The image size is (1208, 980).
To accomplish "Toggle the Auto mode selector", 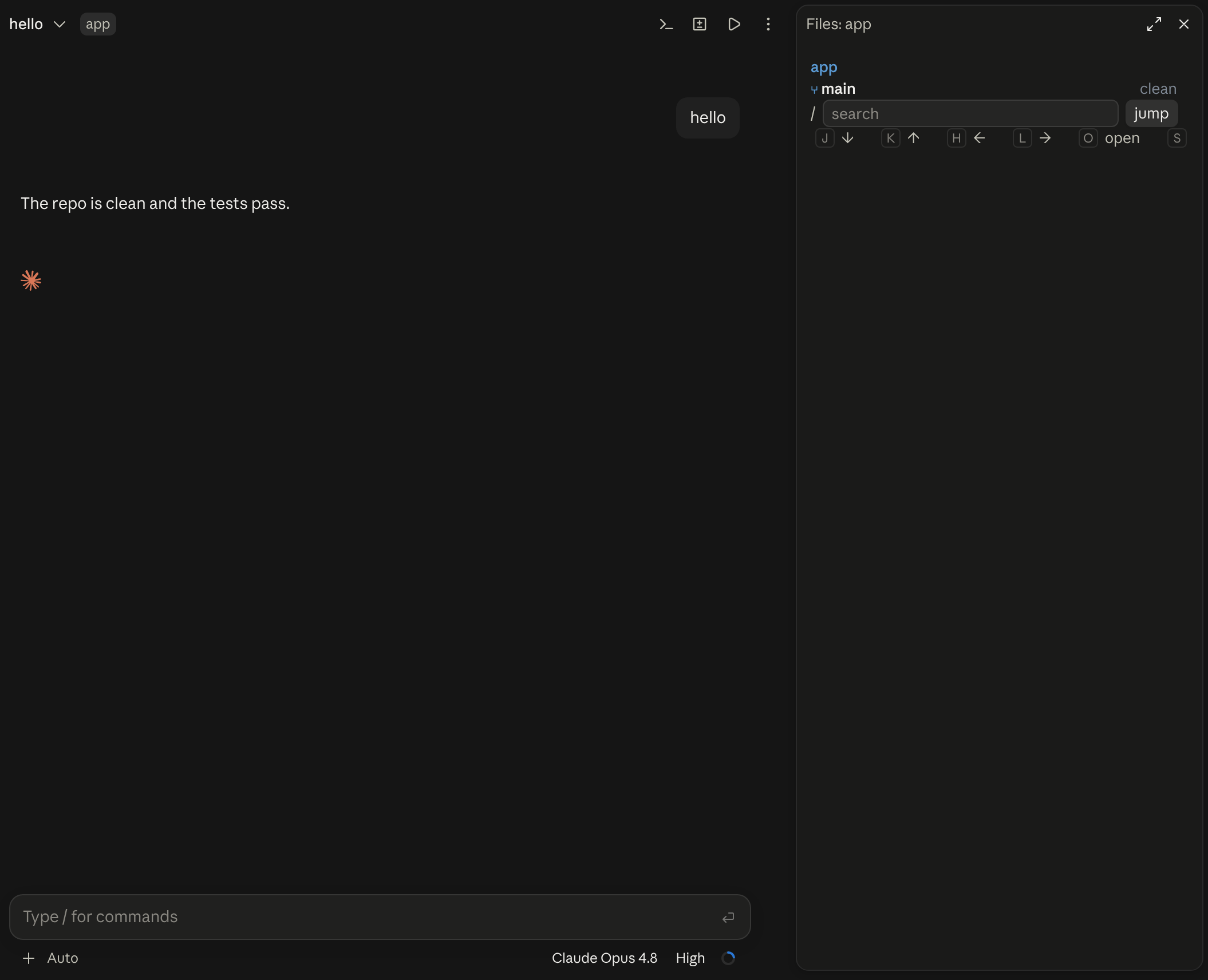I will pos(62,958).
